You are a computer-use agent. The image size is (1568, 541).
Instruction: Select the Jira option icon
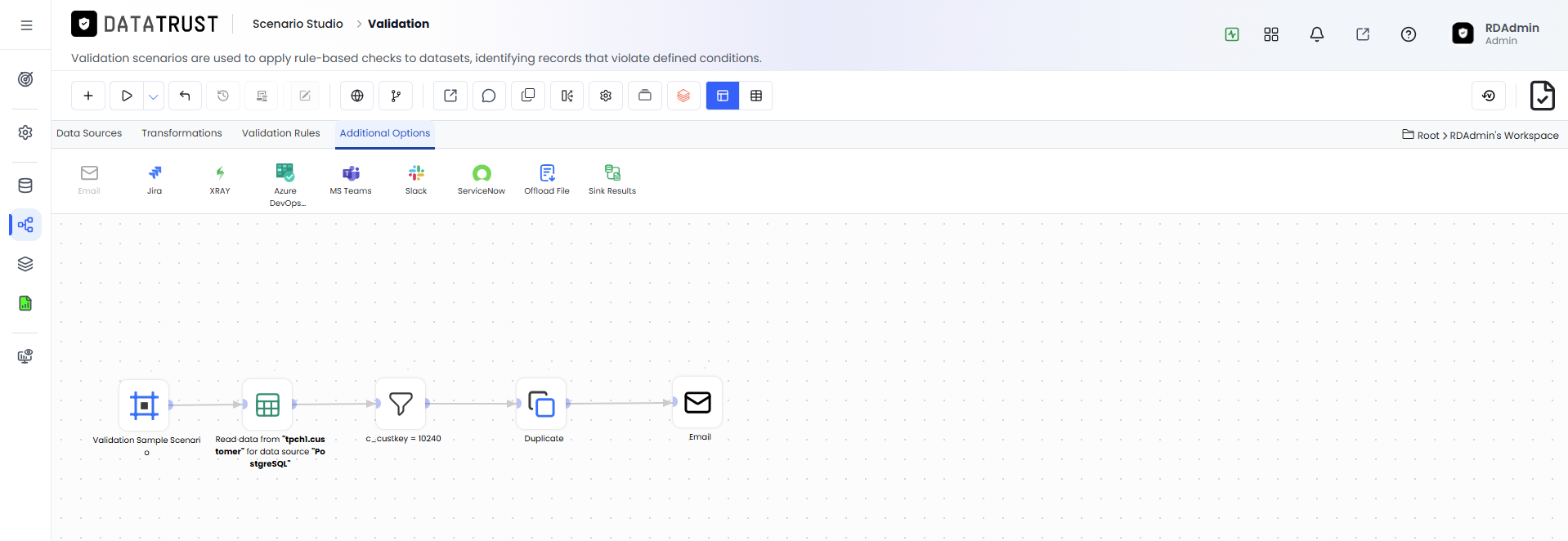[x=155, y=180]
